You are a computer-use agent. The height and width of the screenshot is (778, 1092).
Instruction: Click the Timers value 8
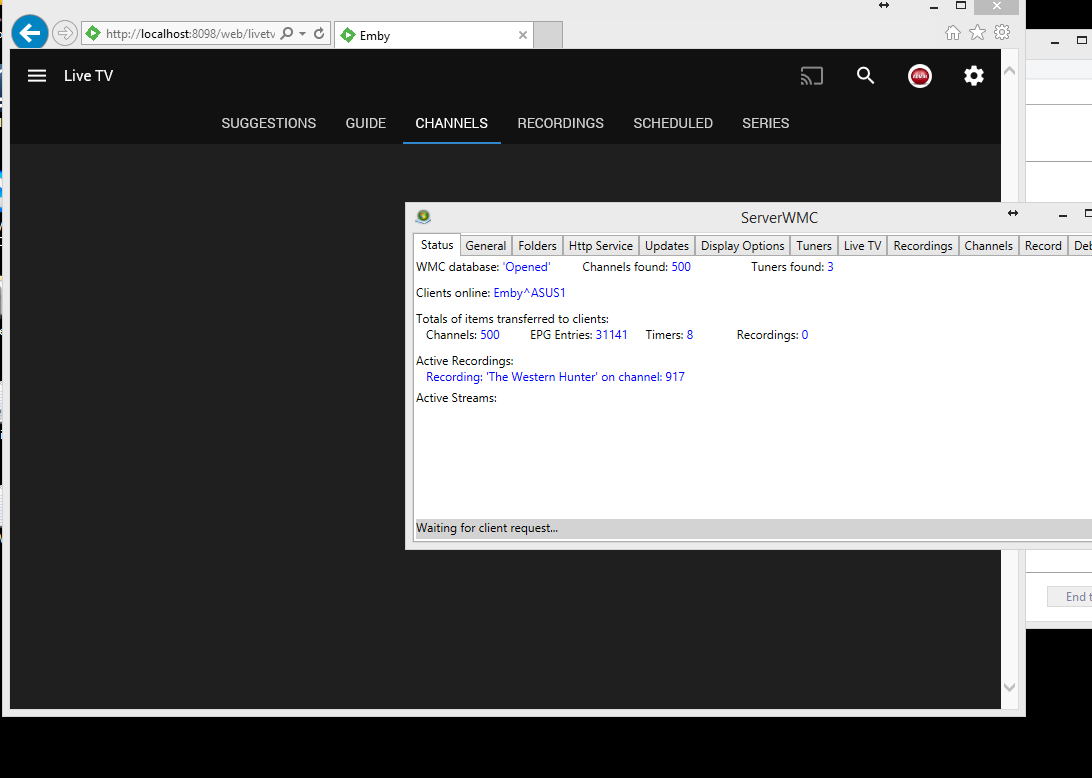coord(689,335)
